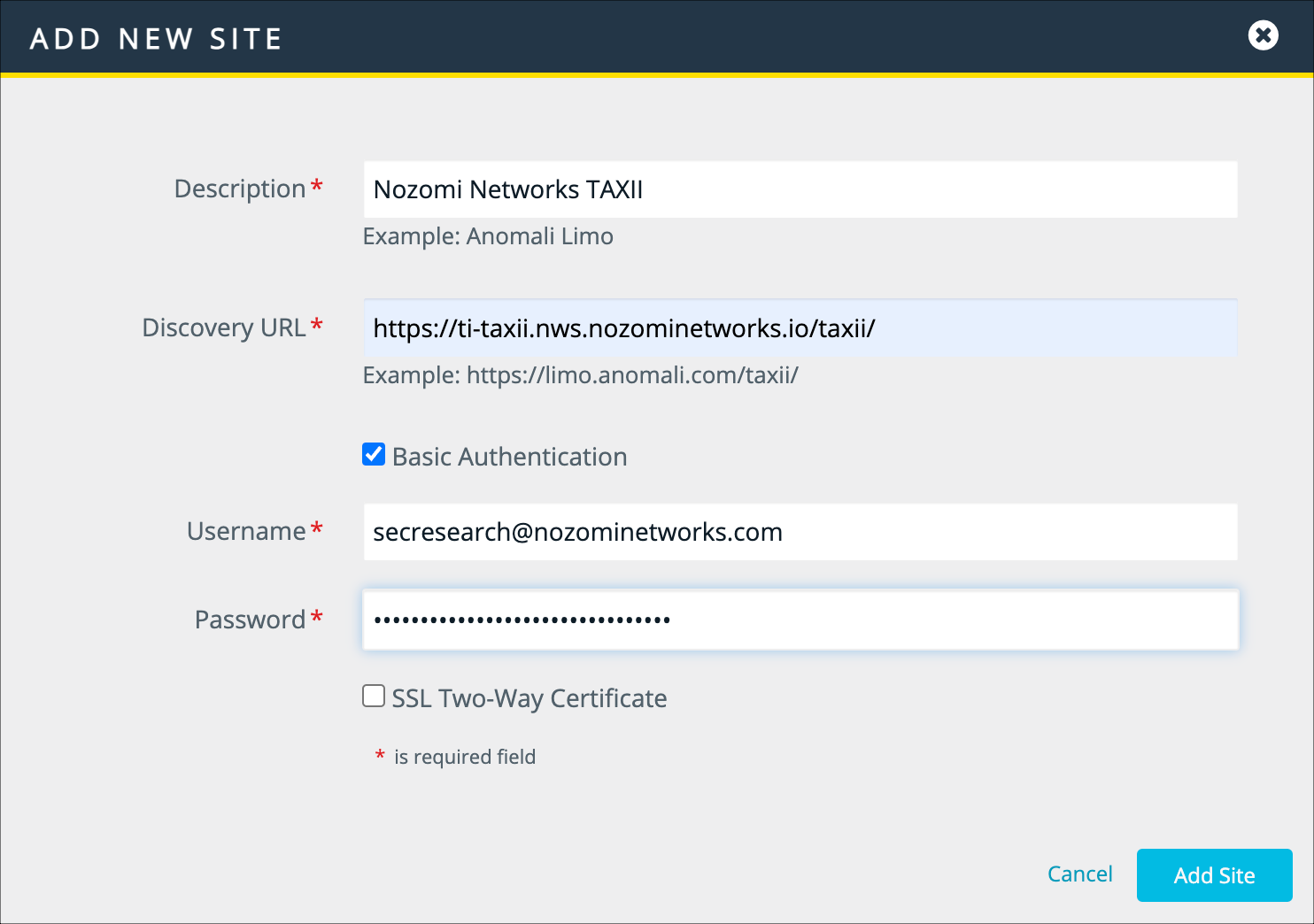Click the Description field label
The image size is (1314, 924).
coord(240,189)
